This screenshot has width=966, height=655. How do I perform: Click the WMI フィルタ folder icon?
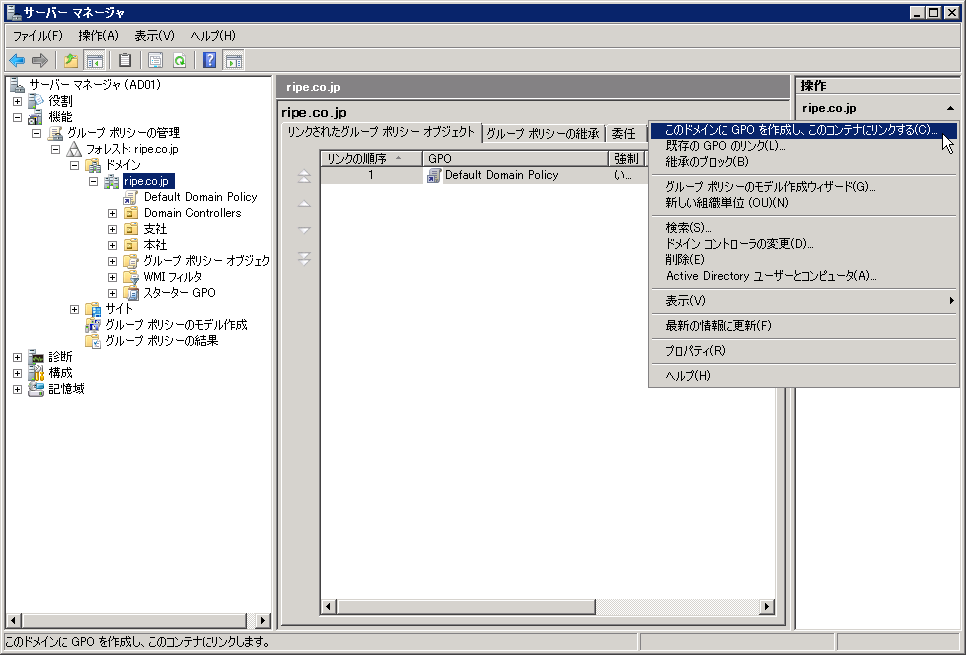131,277
